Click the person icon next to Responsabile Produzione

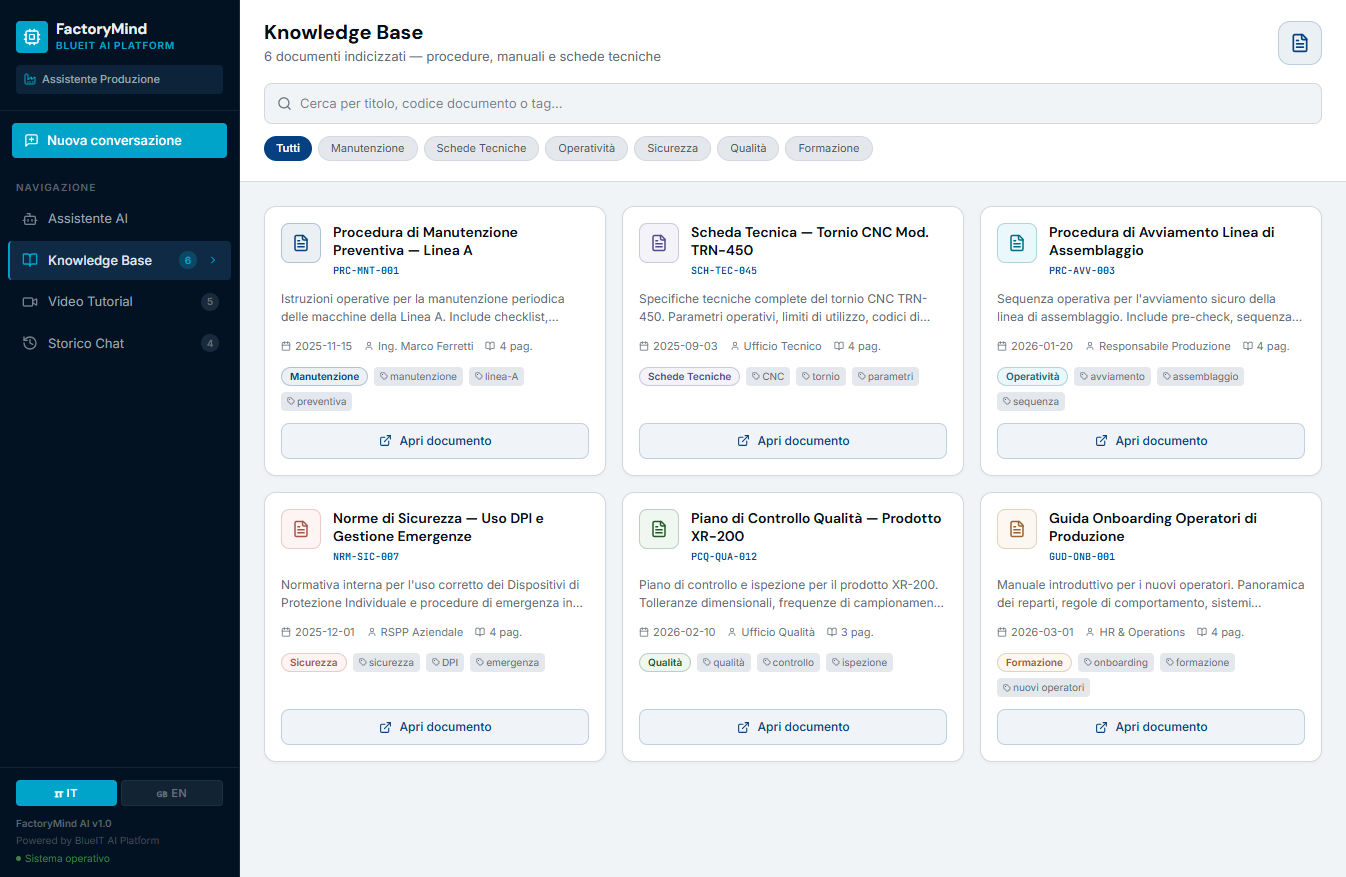click(x=1090, y=346)
